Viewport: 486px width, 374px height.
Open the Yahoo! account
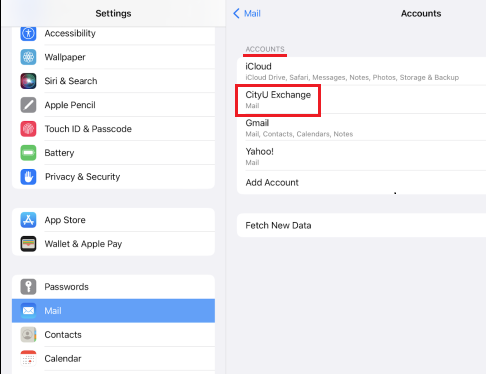pyautogui.click(x=361, y=156)
